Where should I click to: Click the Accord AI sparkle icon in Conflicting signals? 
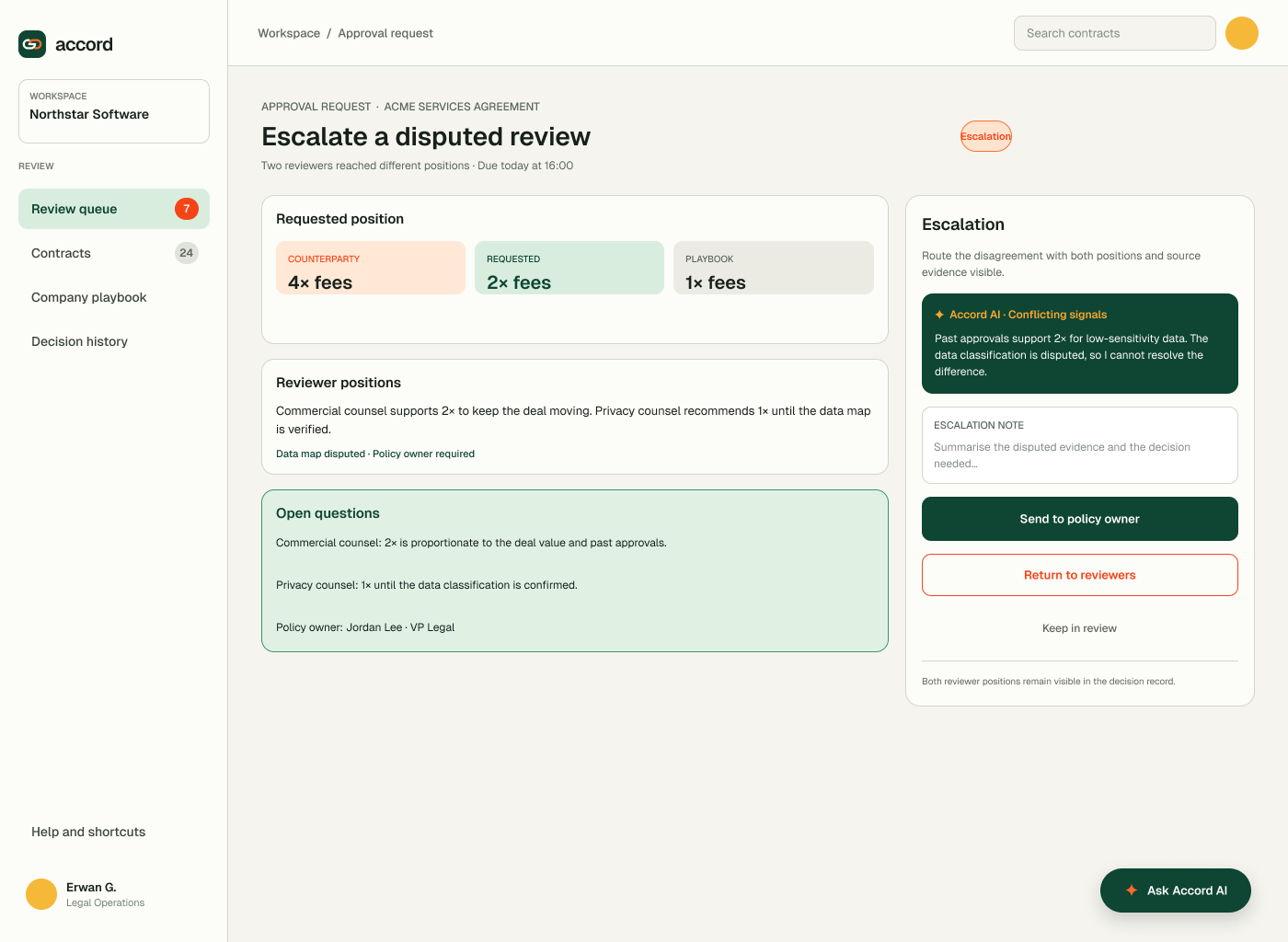pos(939,315)
